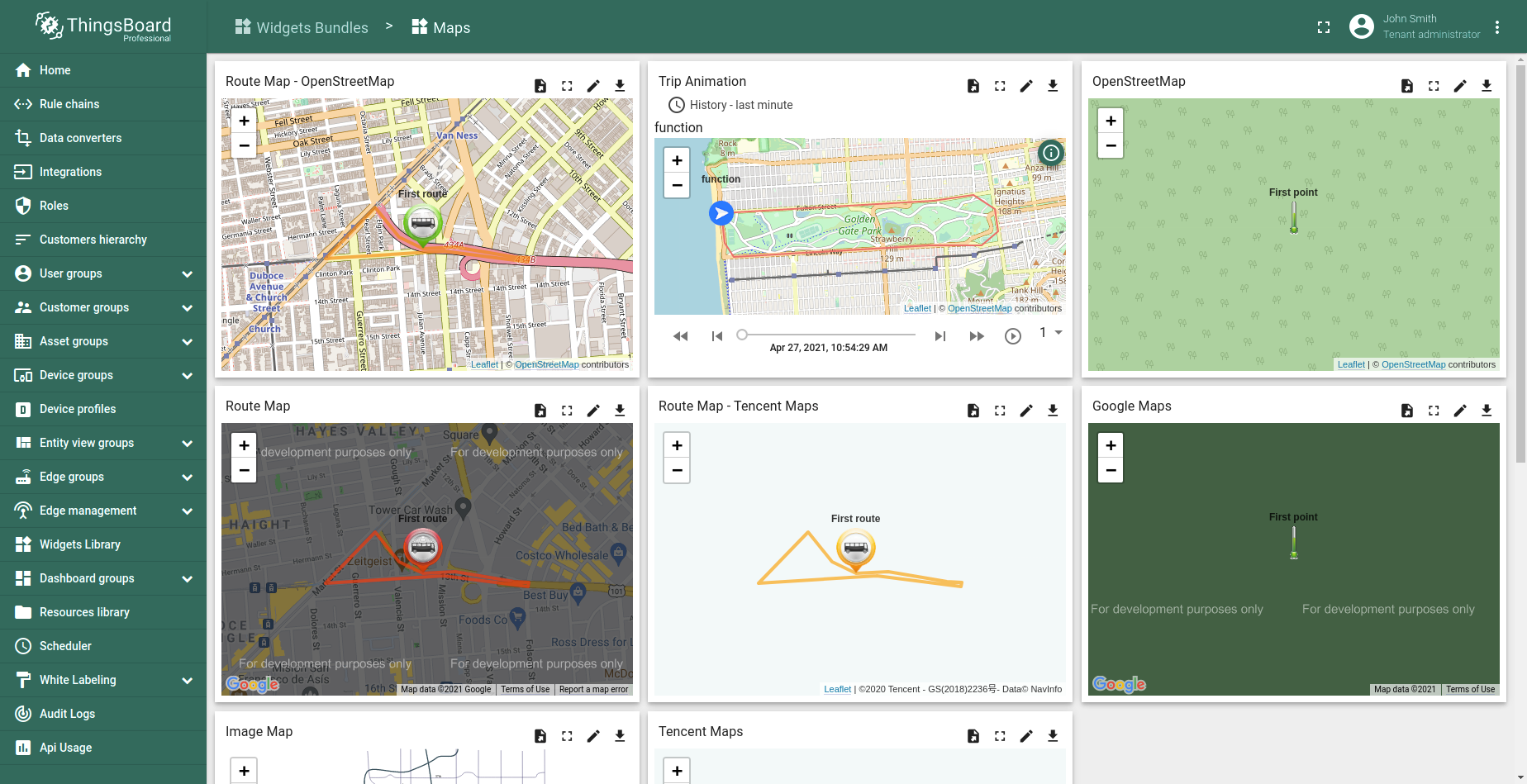The image size is (1527, 784).
Task: Expand Entity view groups in sidebar
Action: [188, 443]
